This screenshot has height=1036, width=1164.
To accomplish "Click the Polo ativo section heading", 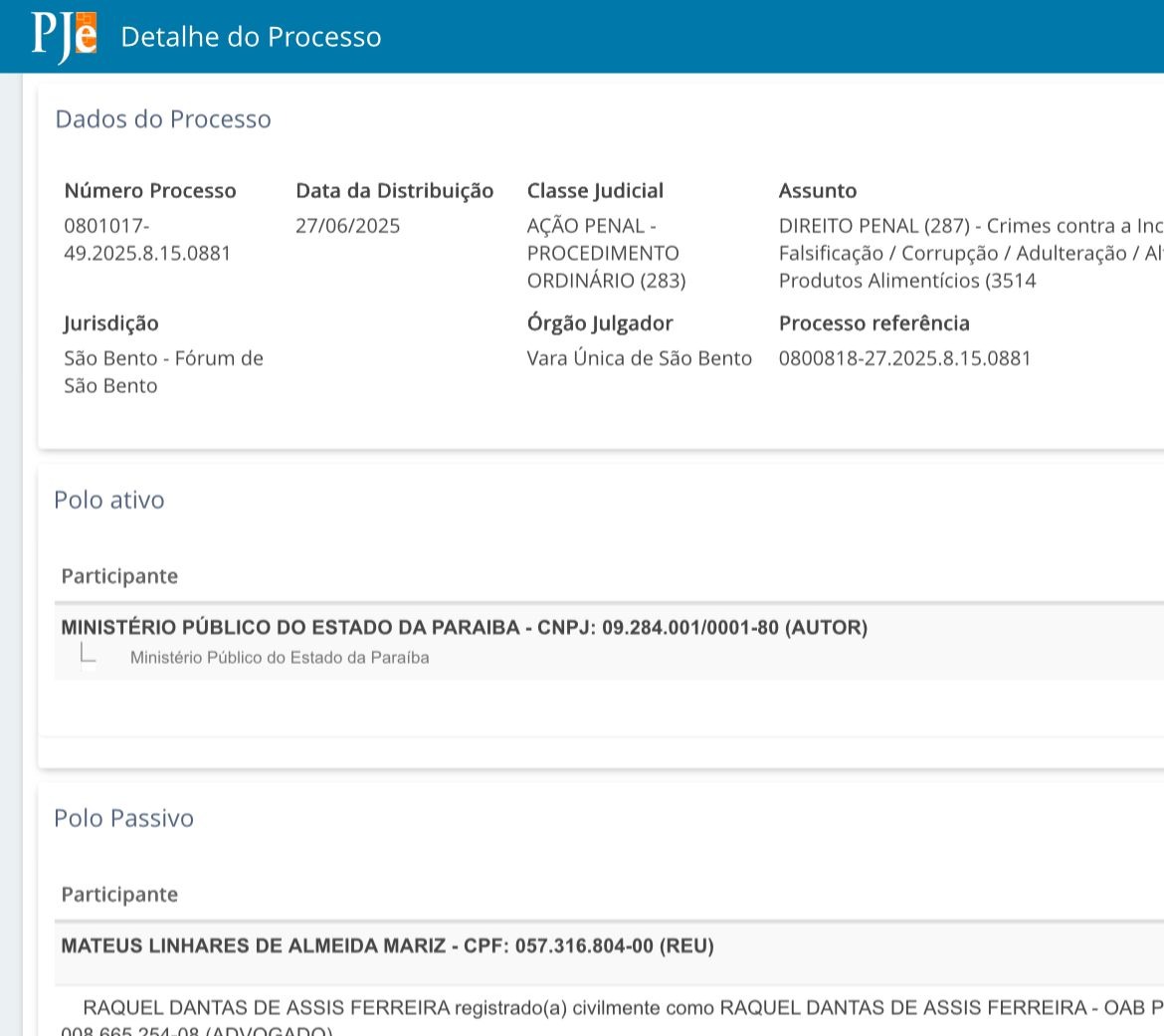I will pos(109,500).
